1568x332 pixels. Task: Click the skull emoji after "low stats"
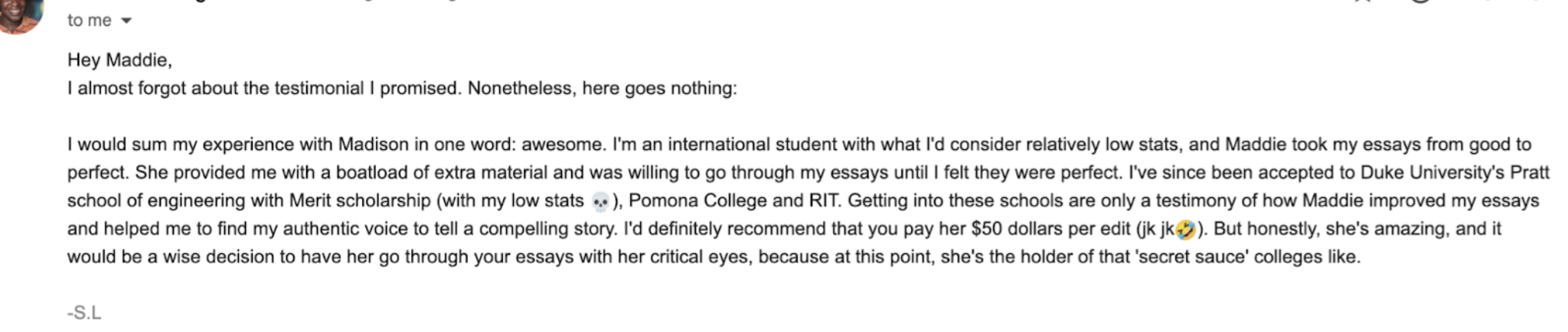coord(601,202)
